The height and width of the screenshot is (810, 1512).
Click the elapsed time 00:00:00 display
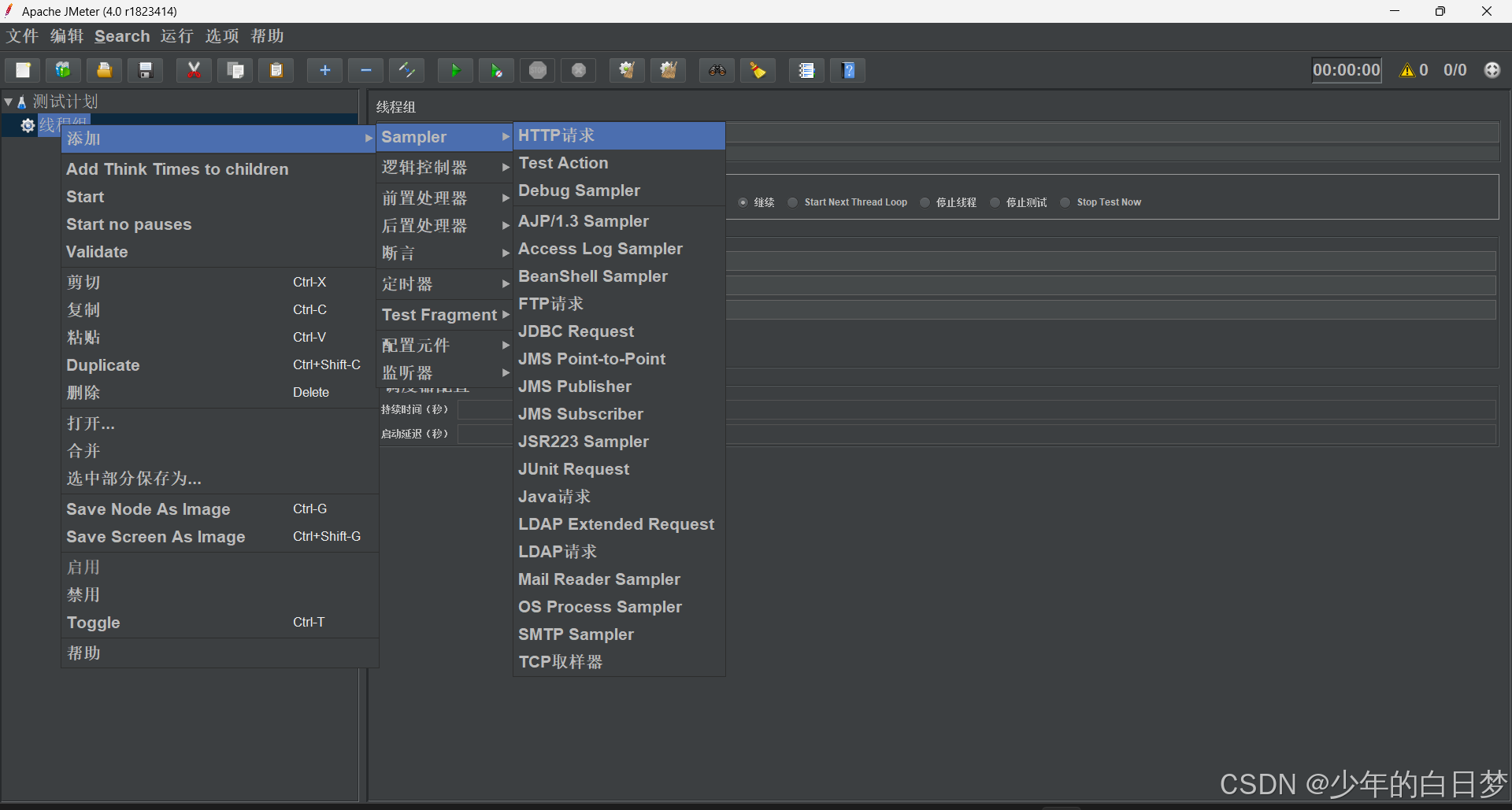coord(1347,70)
